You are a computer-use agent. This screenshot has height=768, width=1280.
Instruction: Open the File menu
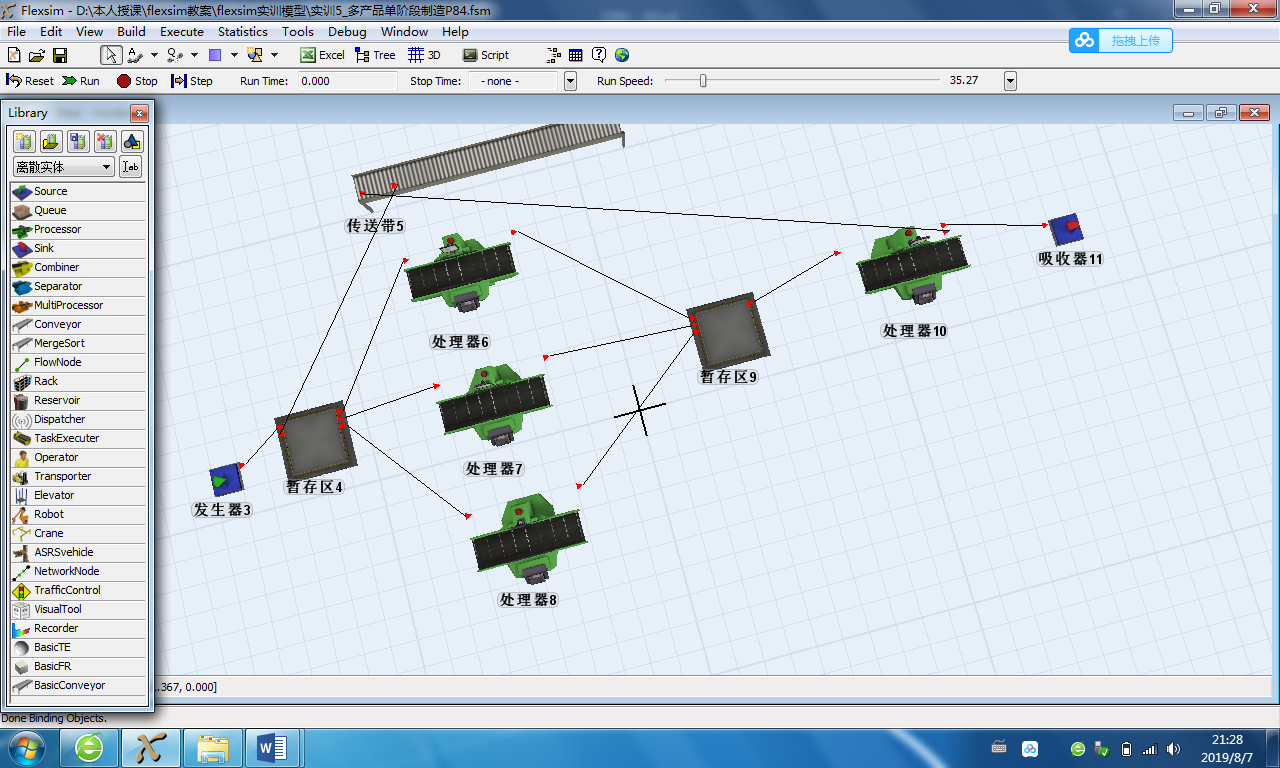click(x=16, y=31)
